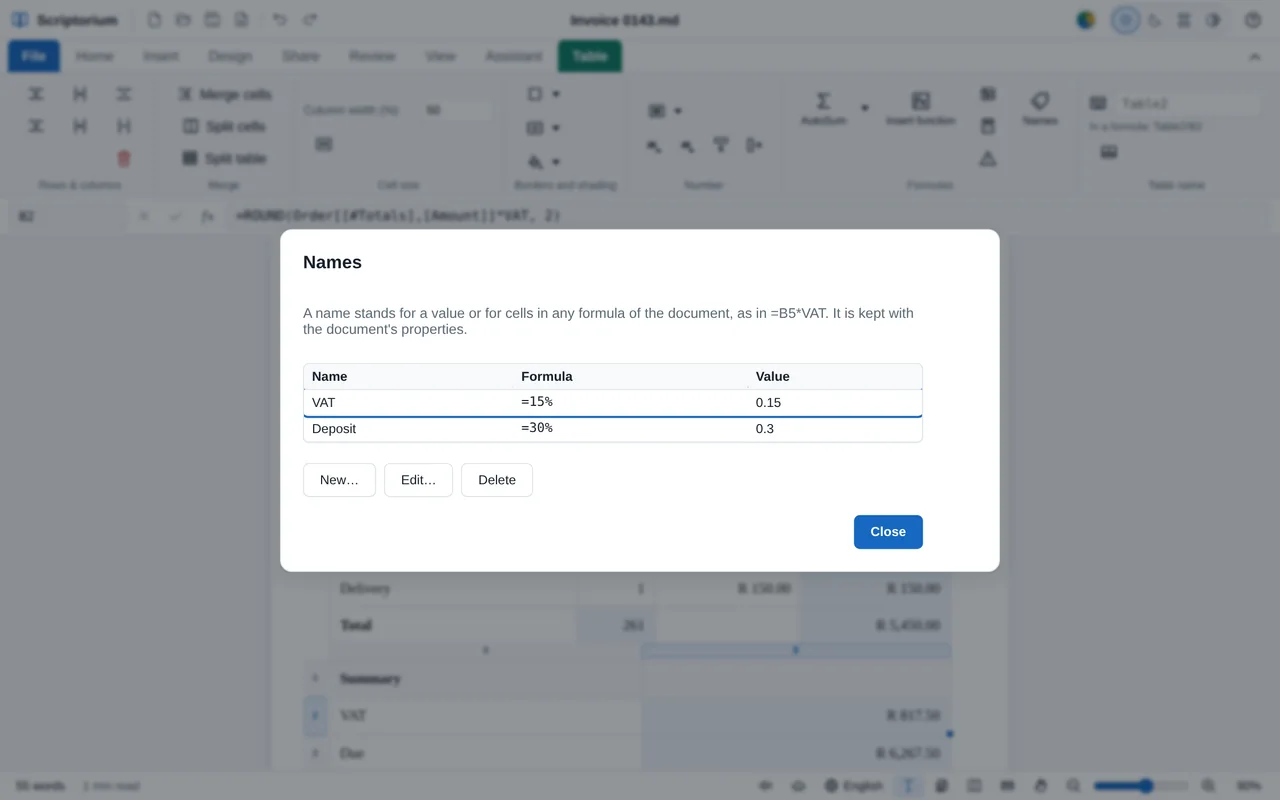The image size is (1280, 800).
Task: Switch to the Insert ribbon tab
Action: coord(161,56)
